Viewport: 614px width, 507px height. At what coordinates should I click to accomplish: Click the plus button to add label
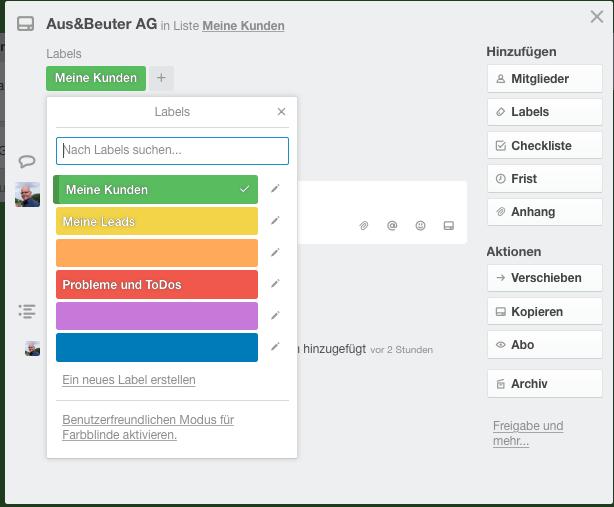[x=162, y=78]
